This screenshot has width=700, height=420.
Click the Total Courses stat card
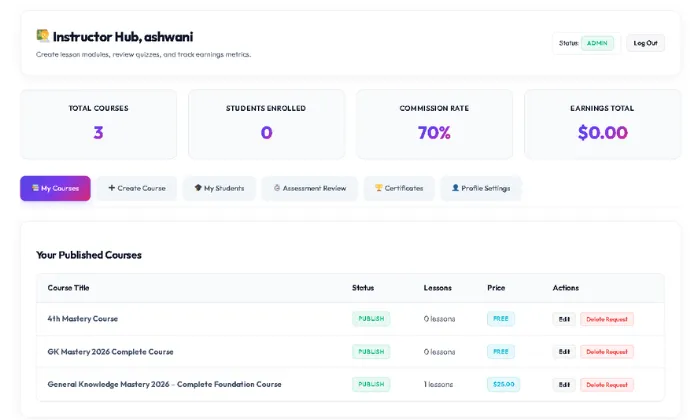tap(99, 124)
